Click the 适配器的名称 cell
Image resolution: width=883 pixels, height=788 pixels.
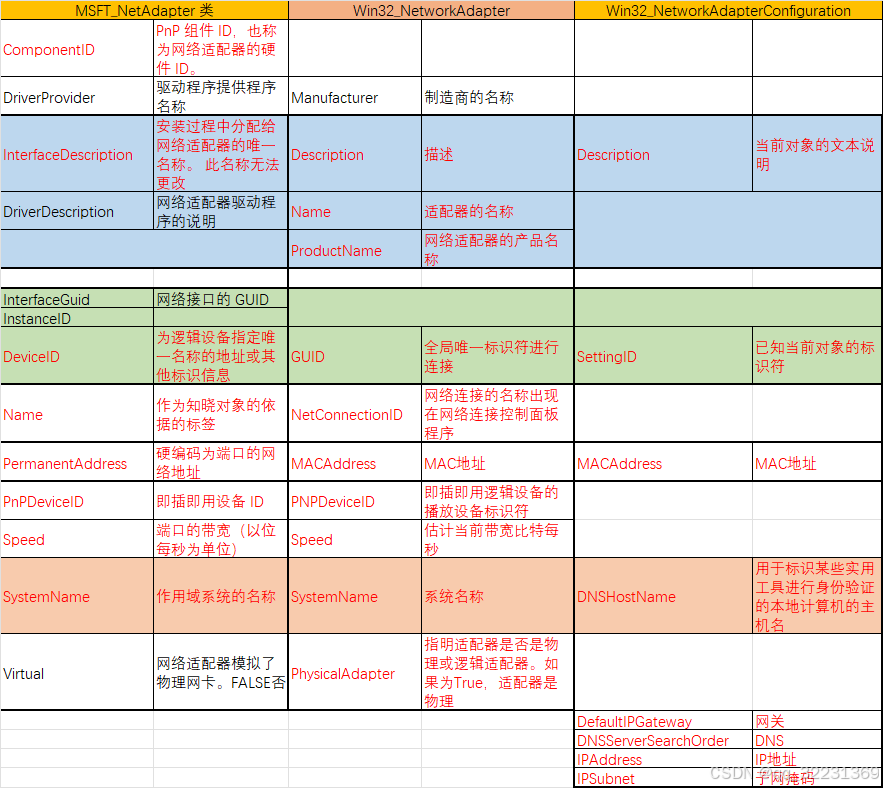click(498, 211)
